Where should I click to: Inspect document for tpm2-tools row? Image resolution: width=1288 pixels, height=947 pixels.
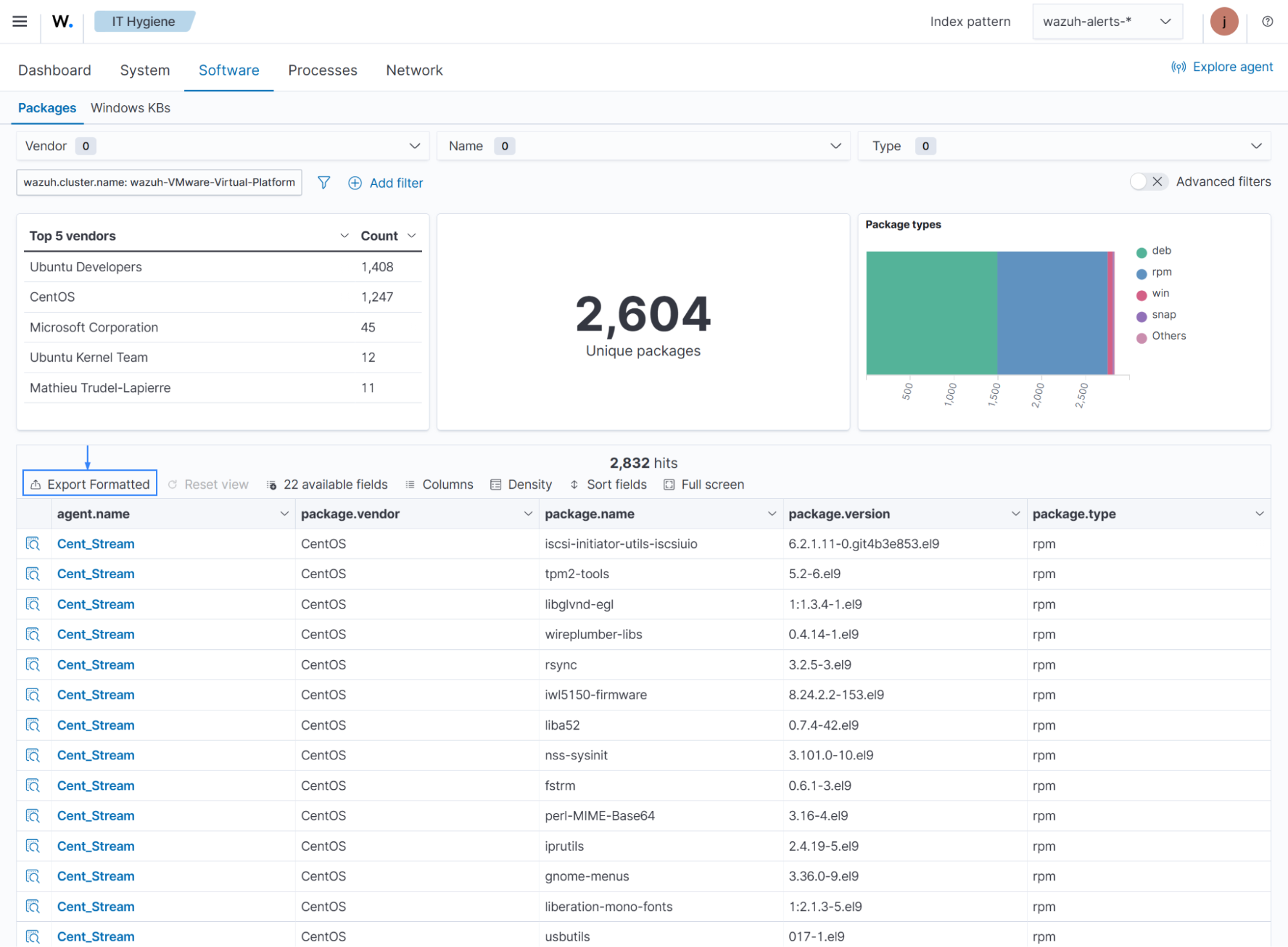pos(33,574)
